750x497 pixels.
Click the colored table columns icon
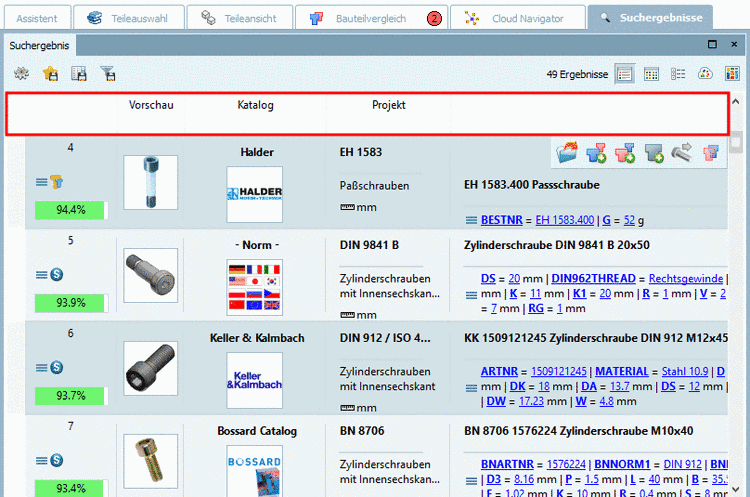pyautogui.click(x=732, y=74)
